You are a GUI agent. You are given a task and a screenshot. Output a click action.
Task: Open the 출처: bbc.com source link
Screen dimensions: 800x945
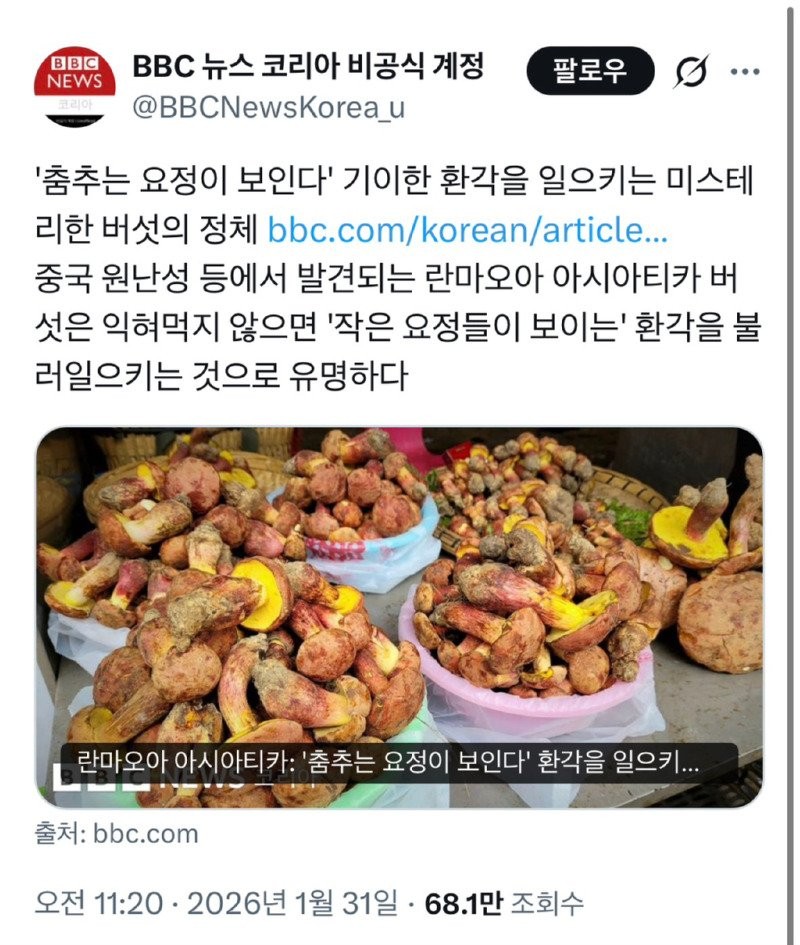tap(116, 834)
